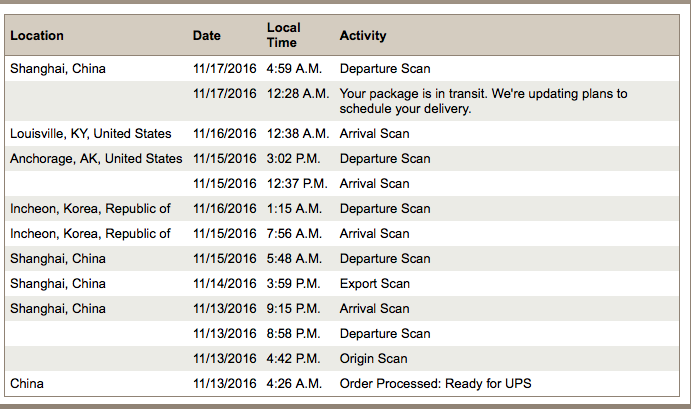Click the 'Your package is in transit' message
Screen dimensions: 695x417
[x=484, y=101]
